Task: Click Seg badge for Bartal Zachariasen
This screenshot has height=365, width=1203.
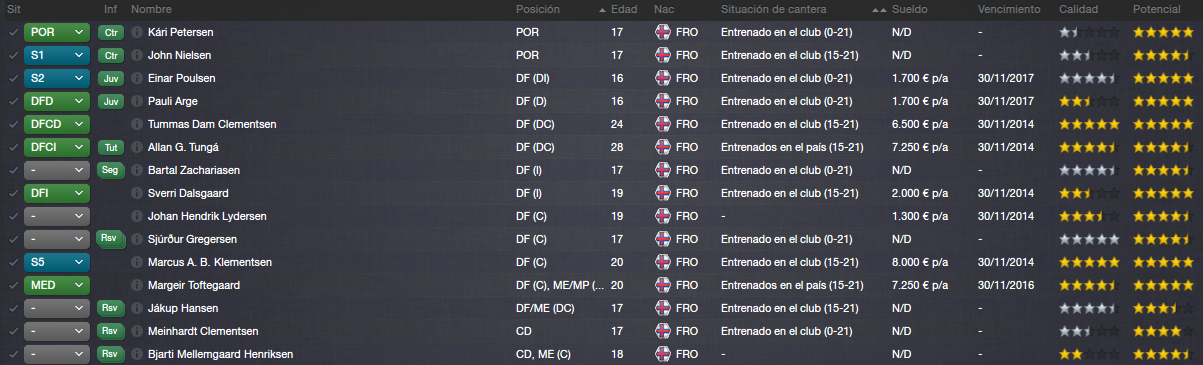Action: [x=111, y=170]
